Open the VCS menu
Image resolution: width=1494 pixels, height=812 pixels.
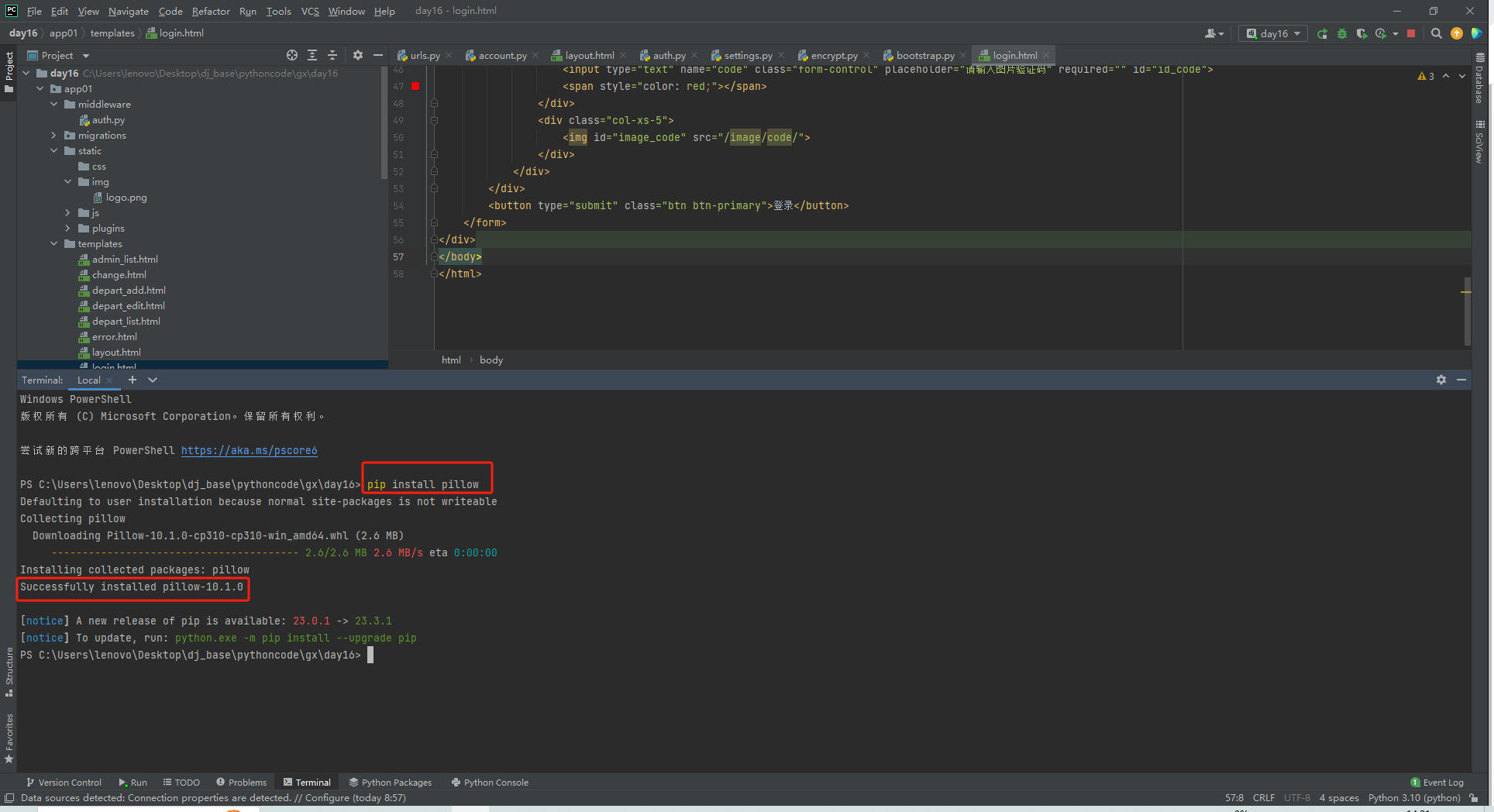(x=310, y=11)
